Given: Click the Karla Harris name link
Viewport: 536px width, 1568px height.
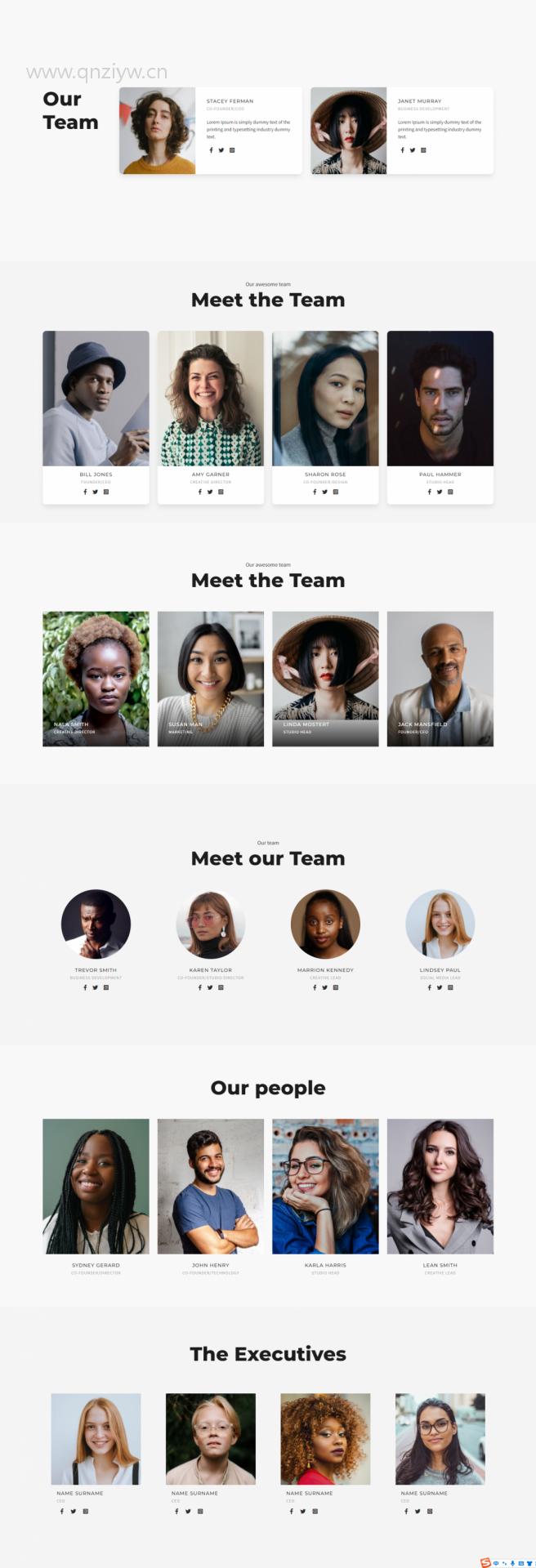Looking at the screenshot, I should coord(325,1265).
